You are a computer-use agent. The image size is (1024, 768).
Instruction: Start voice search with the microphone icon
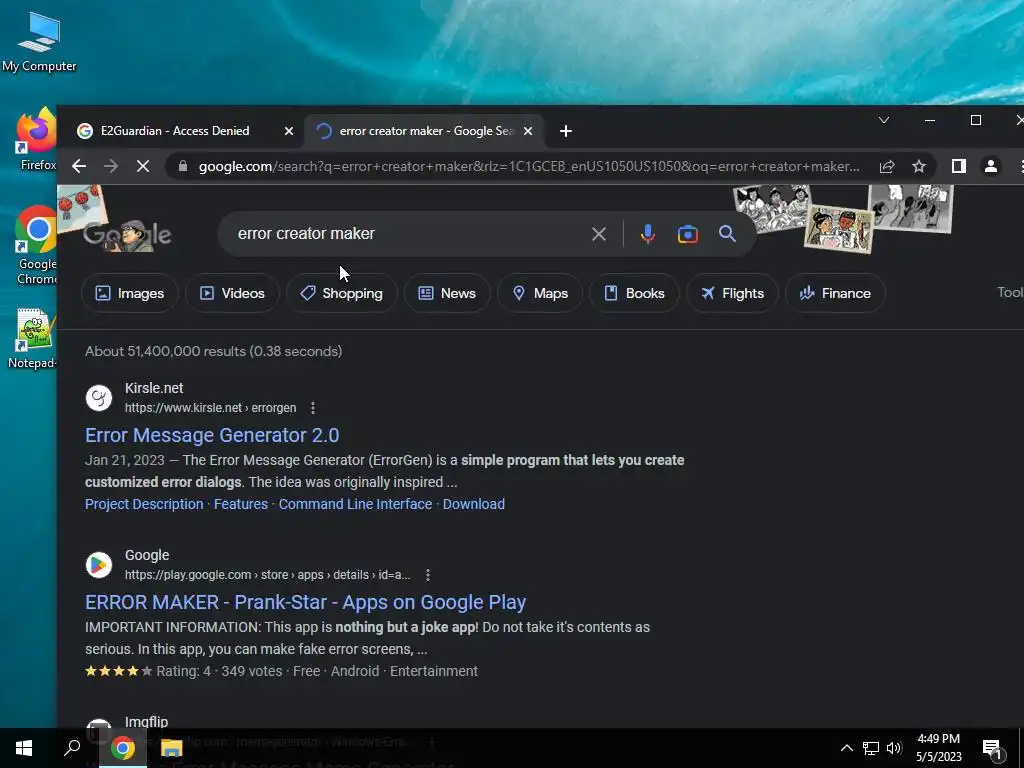[x=647, y=234]
